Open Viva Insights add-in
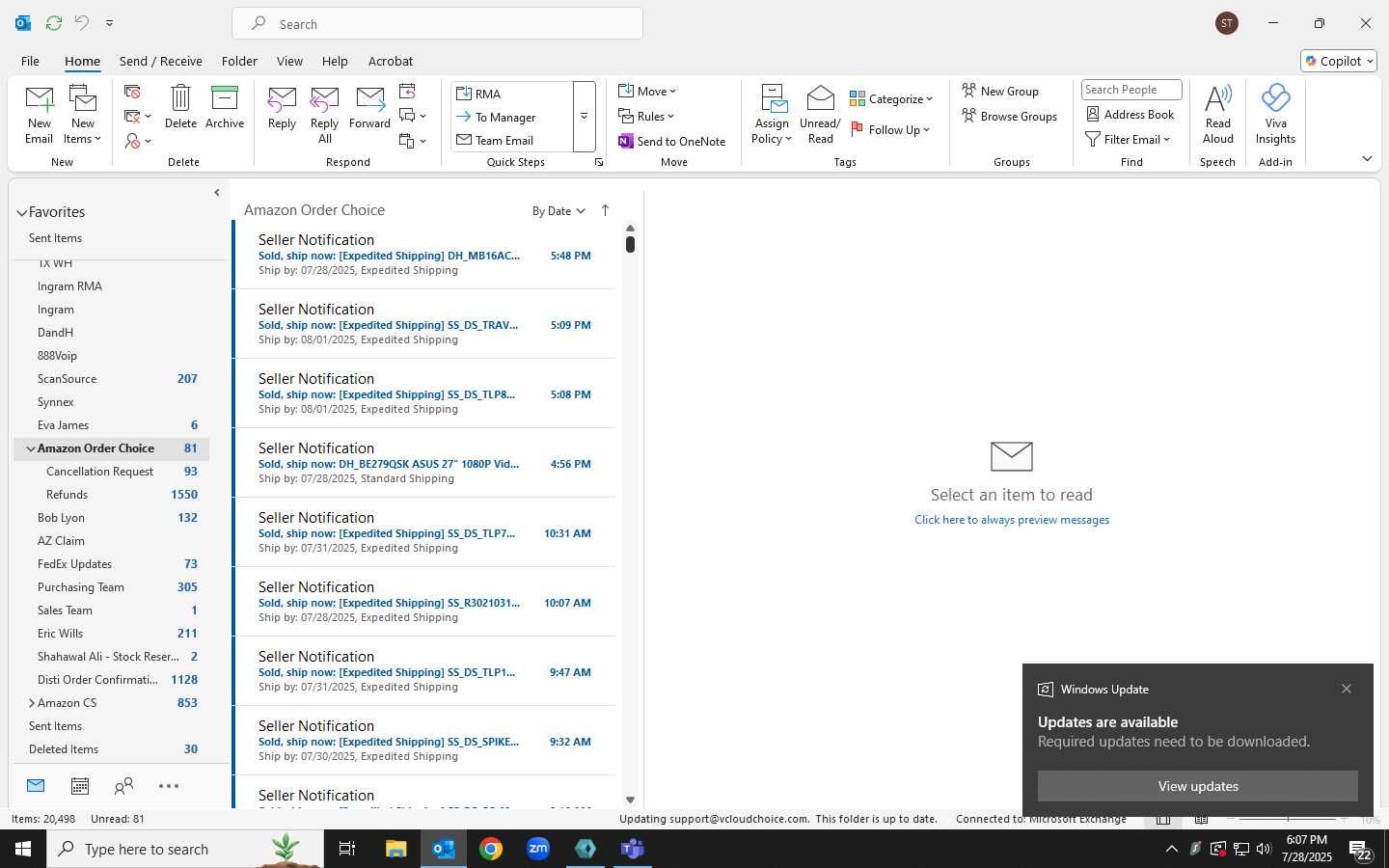 point(1275,114)
